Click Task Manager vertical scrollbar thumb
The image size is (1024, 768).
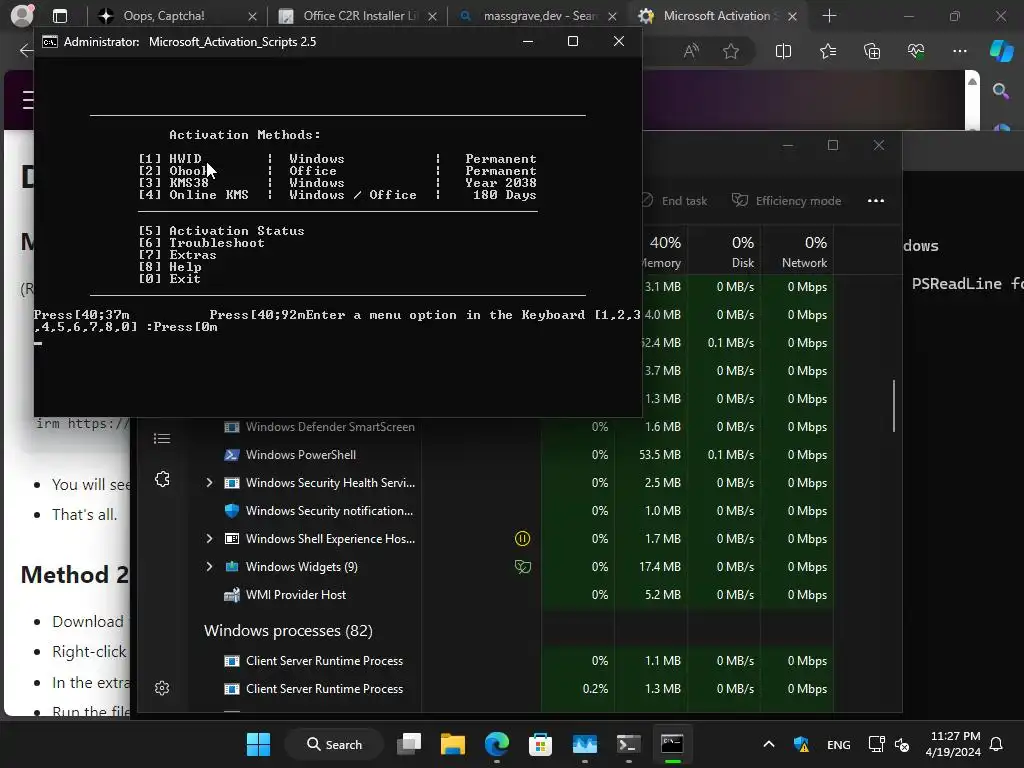[894, 405]
